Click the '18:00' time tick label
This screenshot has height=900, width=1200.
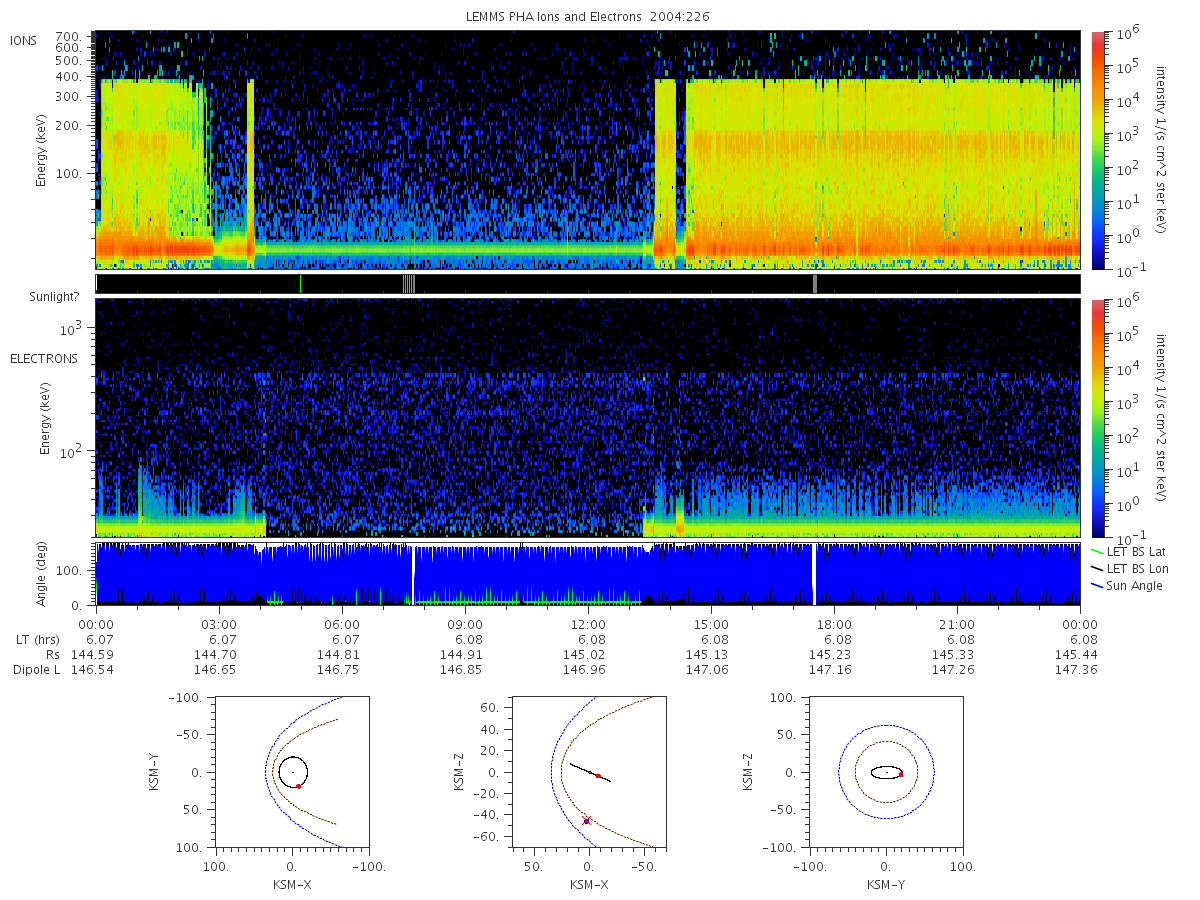click(834, 623)
